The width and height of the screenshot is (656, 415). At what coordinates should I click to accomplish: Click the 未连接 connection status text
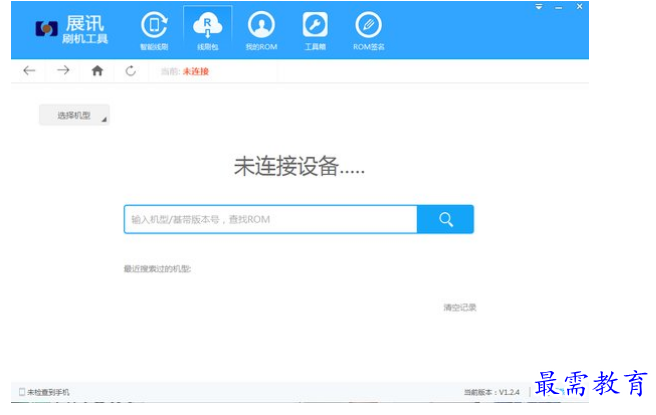(196, 72)
